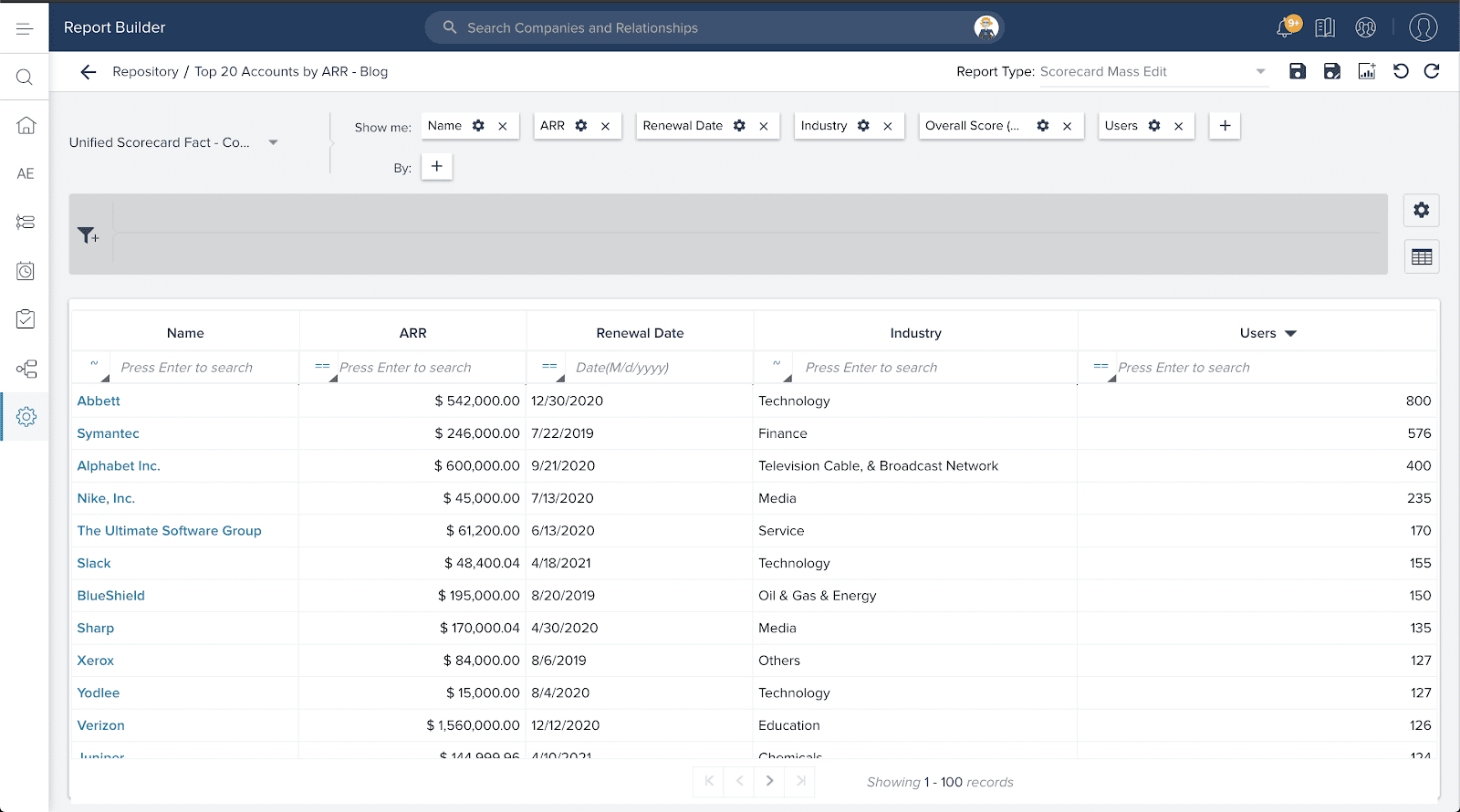Refresh the report with reload icon
This screenshot has height=812, width=1460.
[x=1432, y=71]
